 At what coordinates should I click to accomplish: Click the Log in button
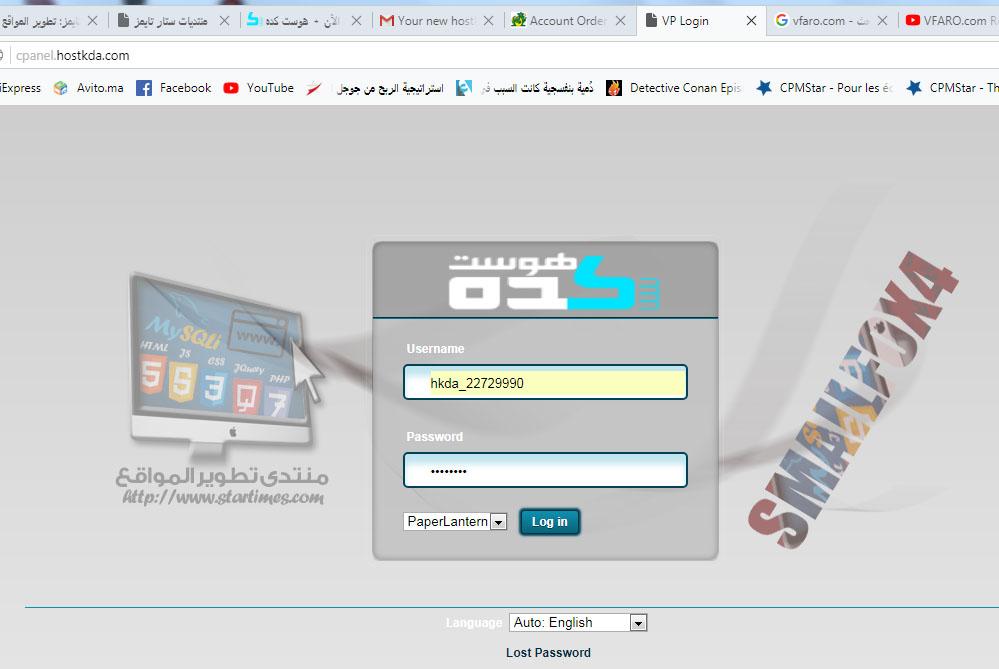coord(549,522)
